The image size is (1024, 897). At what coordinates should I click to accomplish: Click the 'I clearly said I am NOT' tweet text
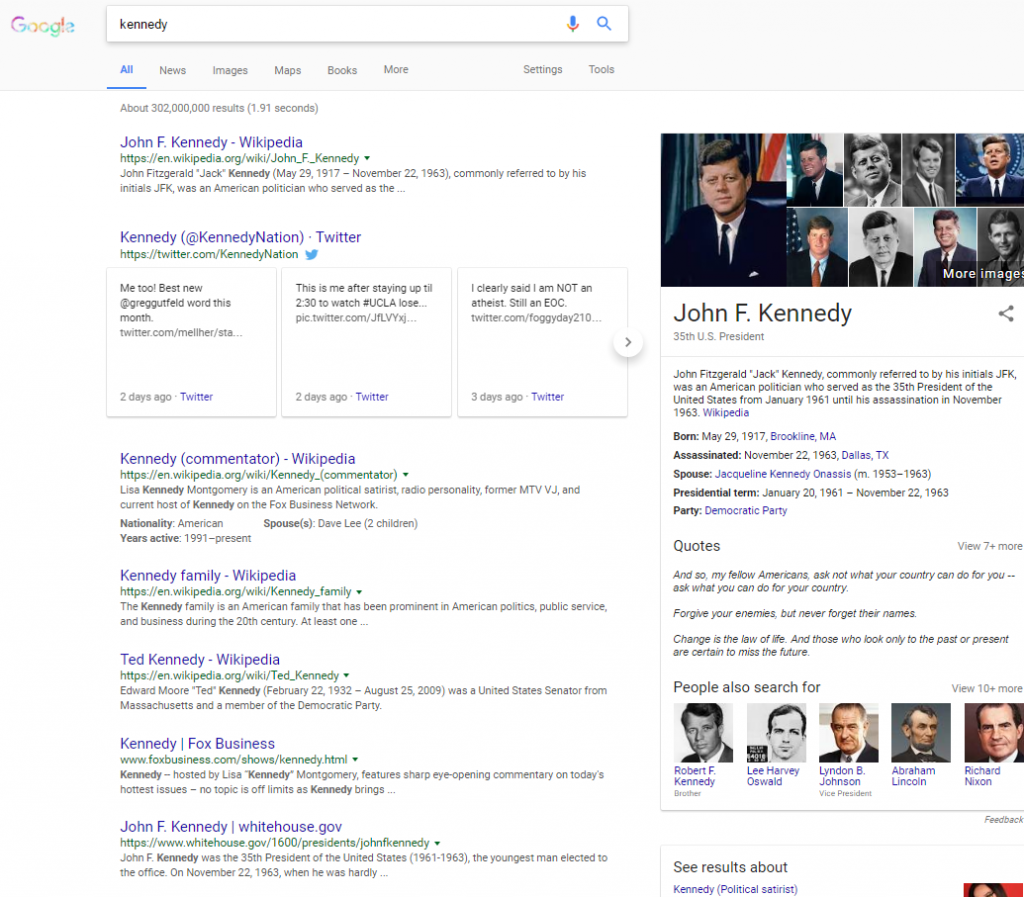pos(536,303)
